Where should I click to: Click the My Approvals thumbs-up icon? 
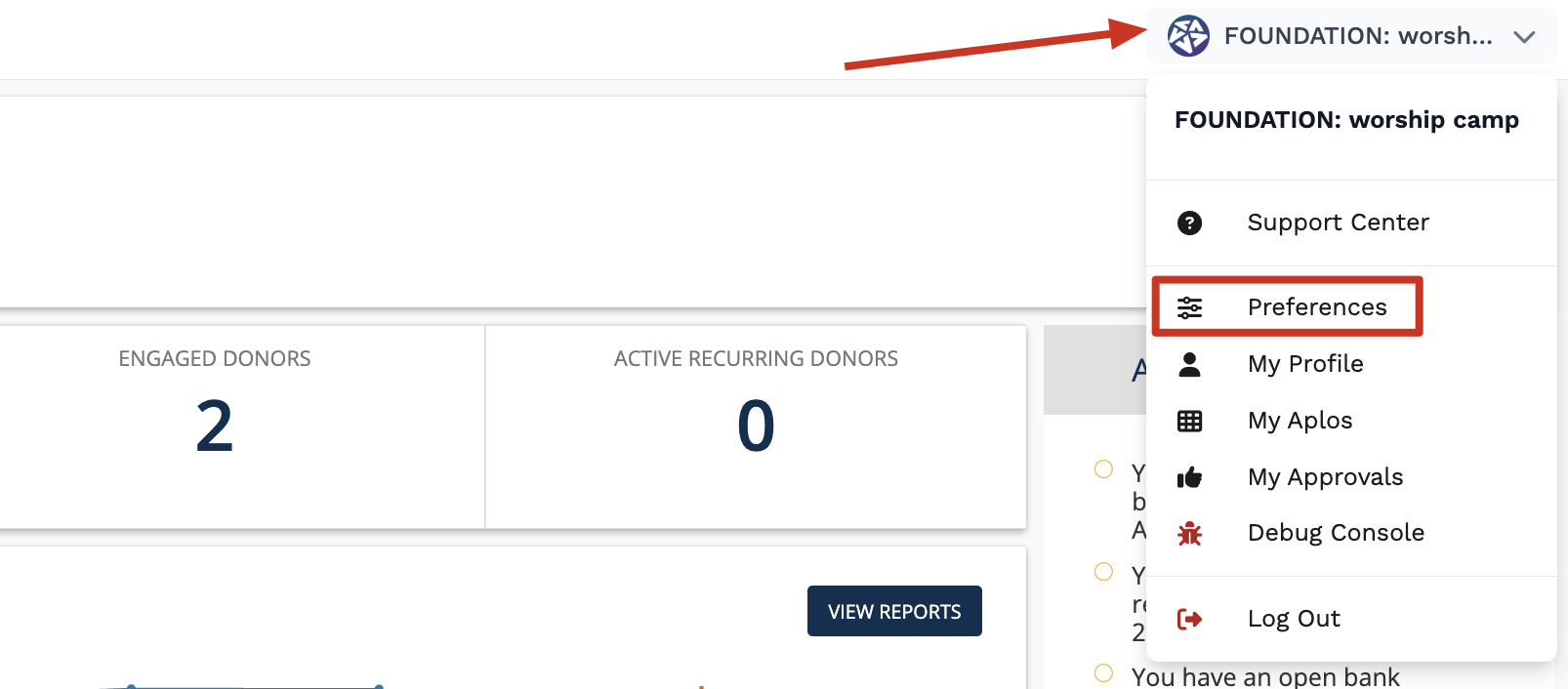pos(1189,477)
